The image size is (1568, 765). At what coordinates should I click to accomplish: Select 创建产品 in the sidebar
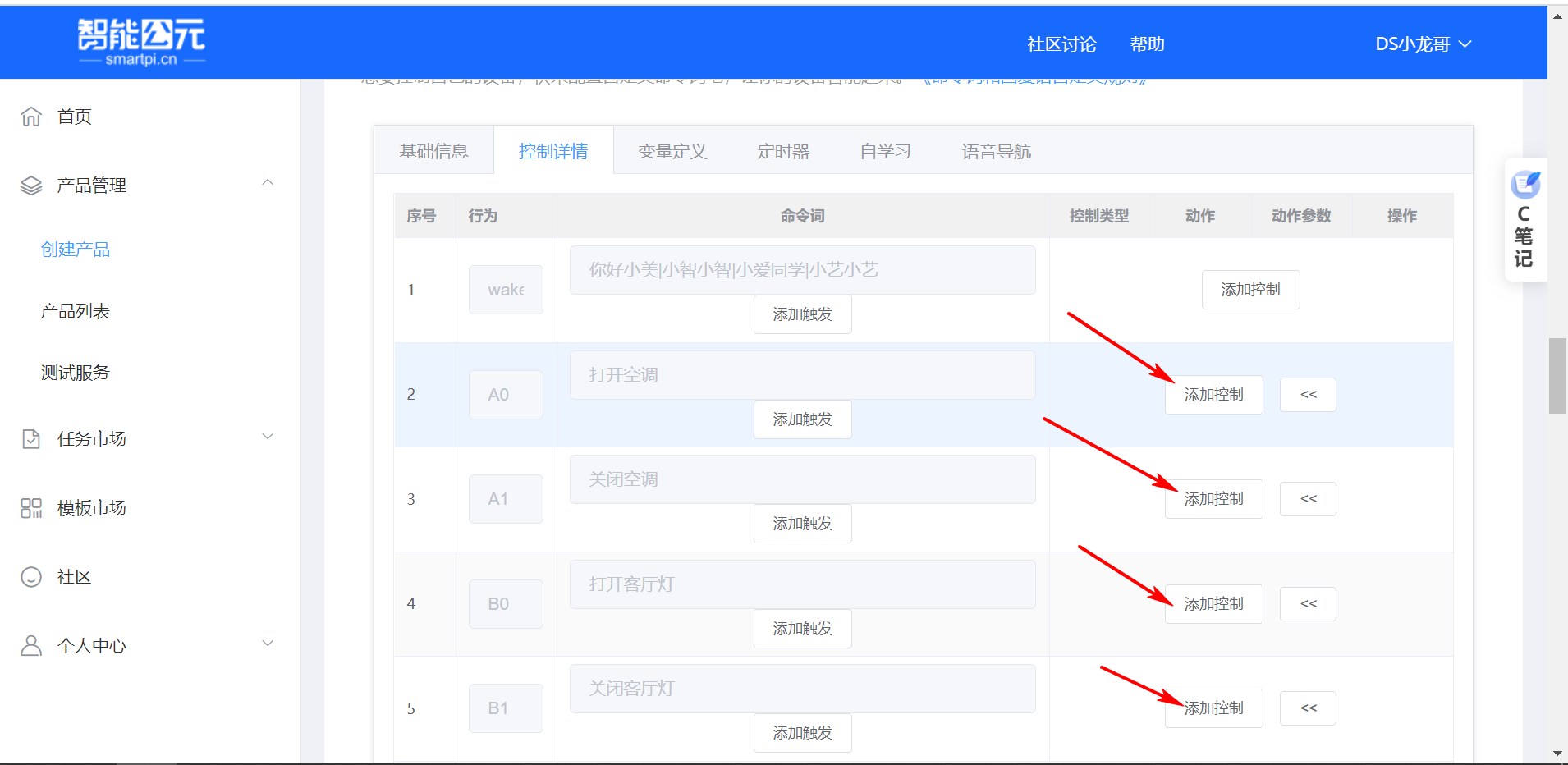click(x=76, y=250)
